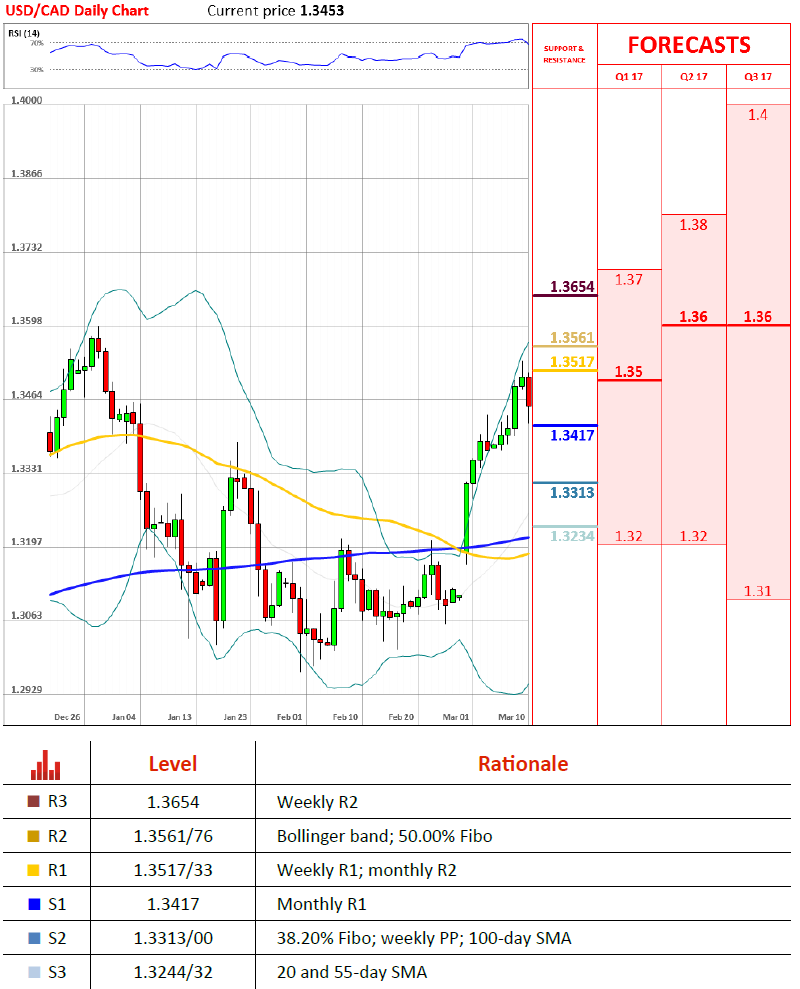
Task: Click the Mar 10 date axis label
Action: coord(512,717)
